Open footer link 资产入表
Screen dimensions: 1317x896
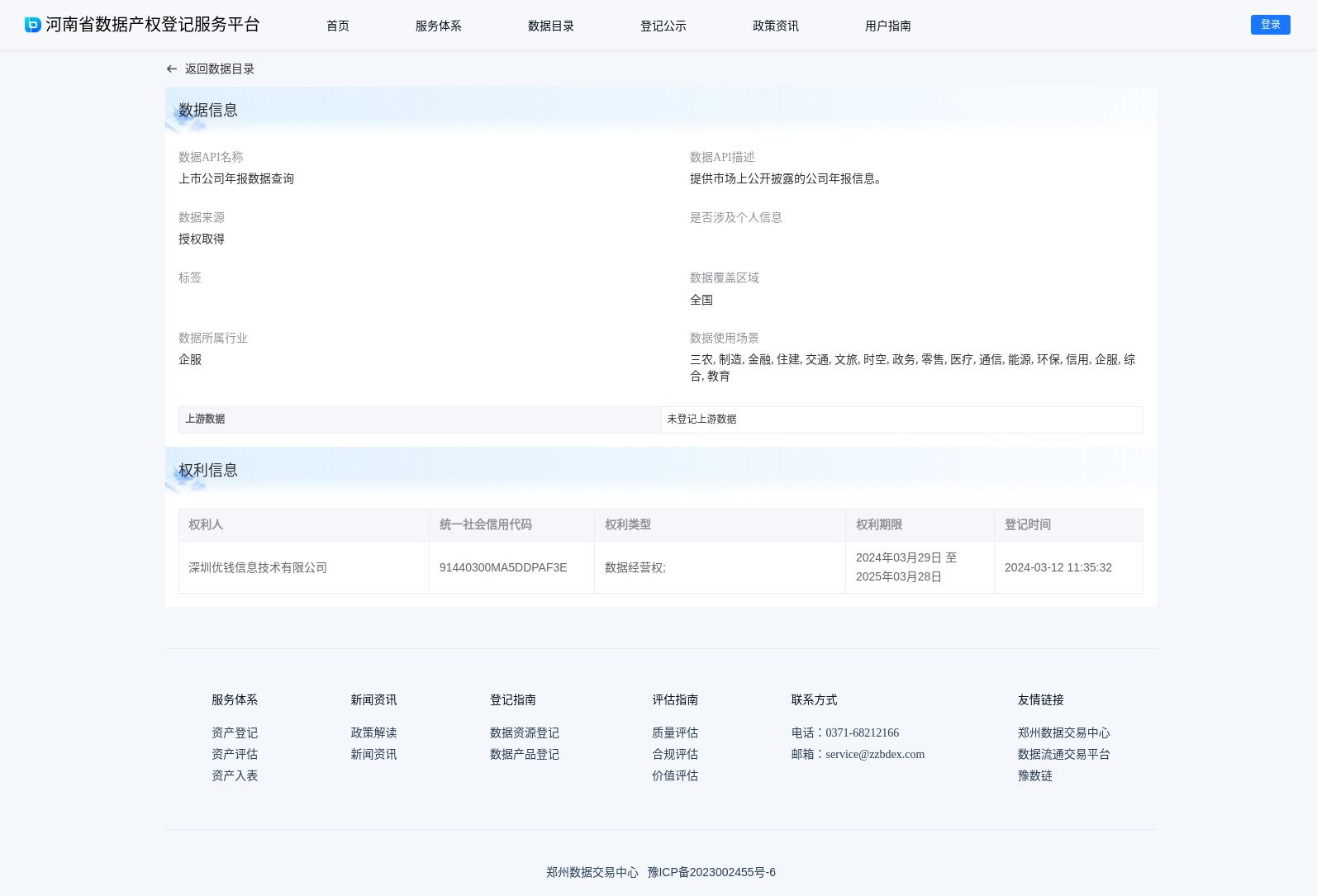(235, 775)
